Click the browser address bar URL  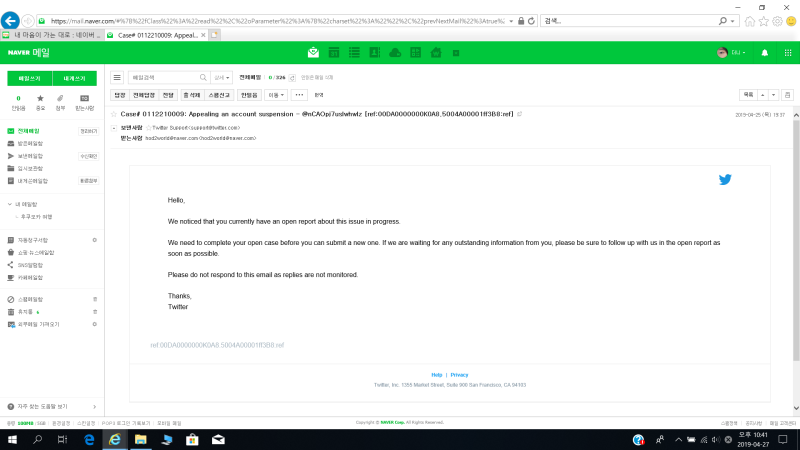(x=278, y=21)
